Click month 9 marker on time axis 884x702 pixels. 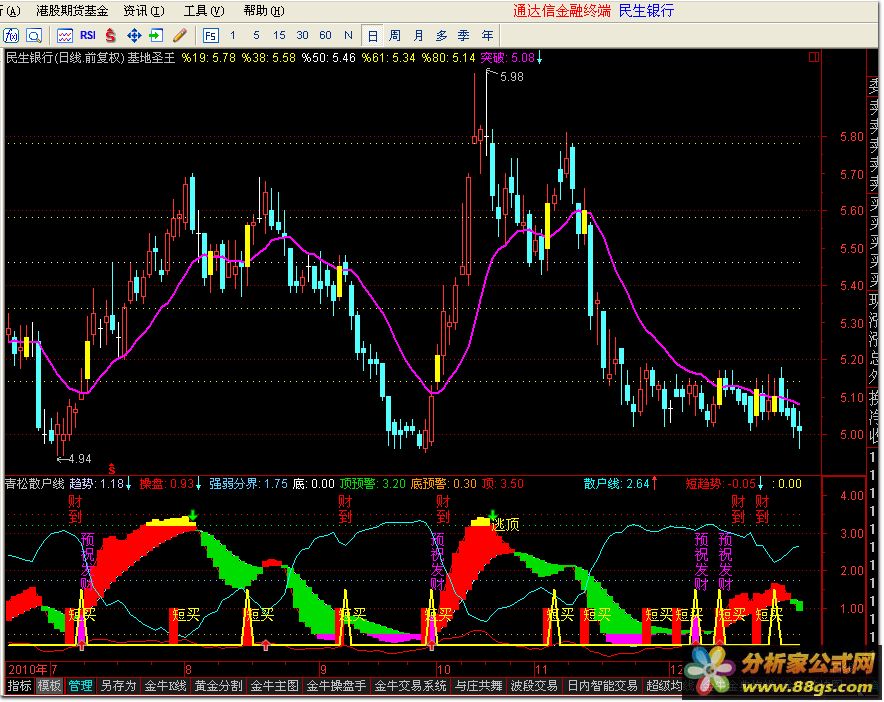323,669
